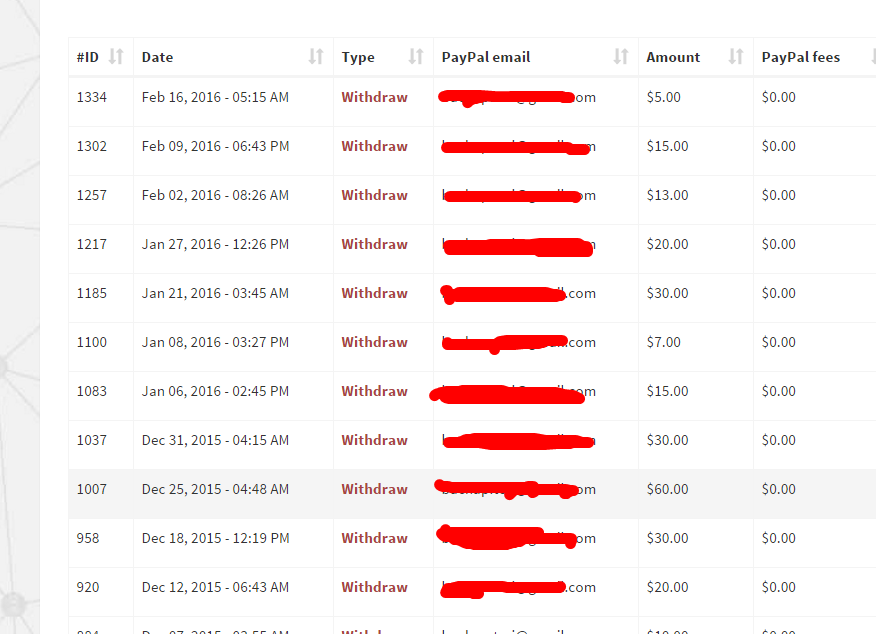Click the $7.00 amount cell
The height and width of the screenshot is (634, 876).
click(664, 342)
